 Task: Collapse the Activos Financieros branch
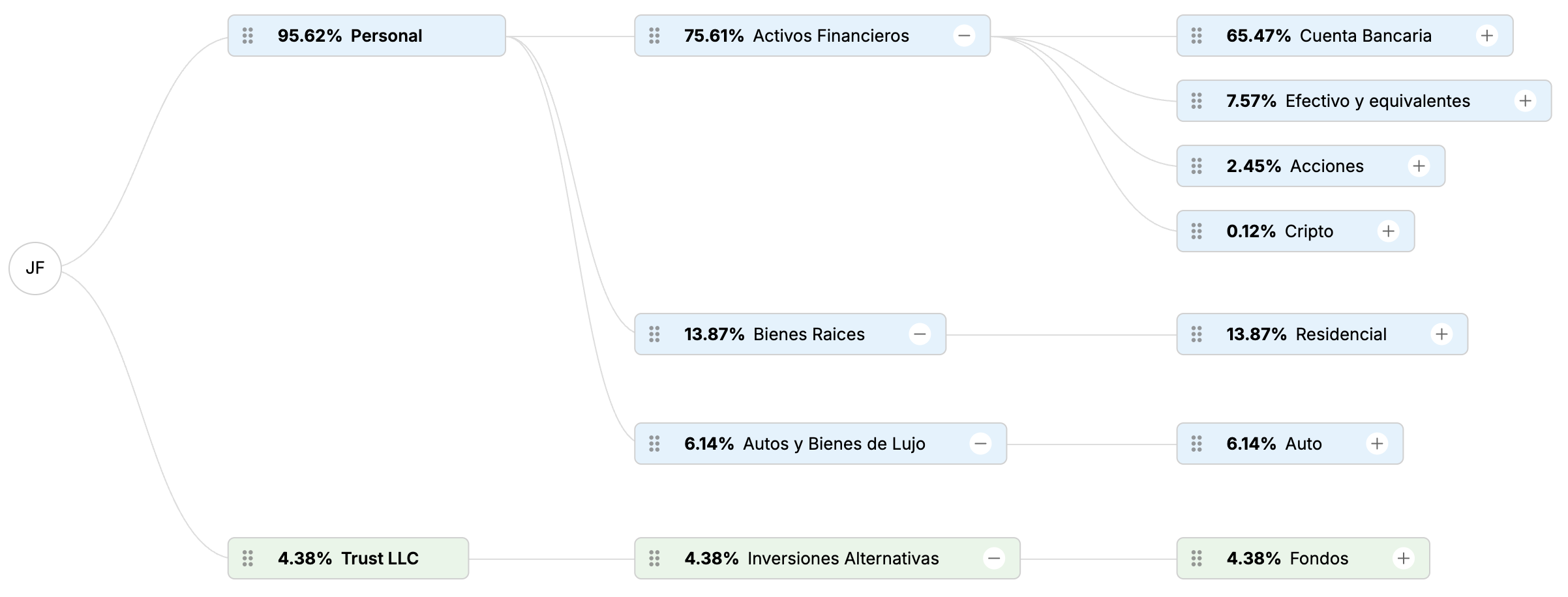964,36
